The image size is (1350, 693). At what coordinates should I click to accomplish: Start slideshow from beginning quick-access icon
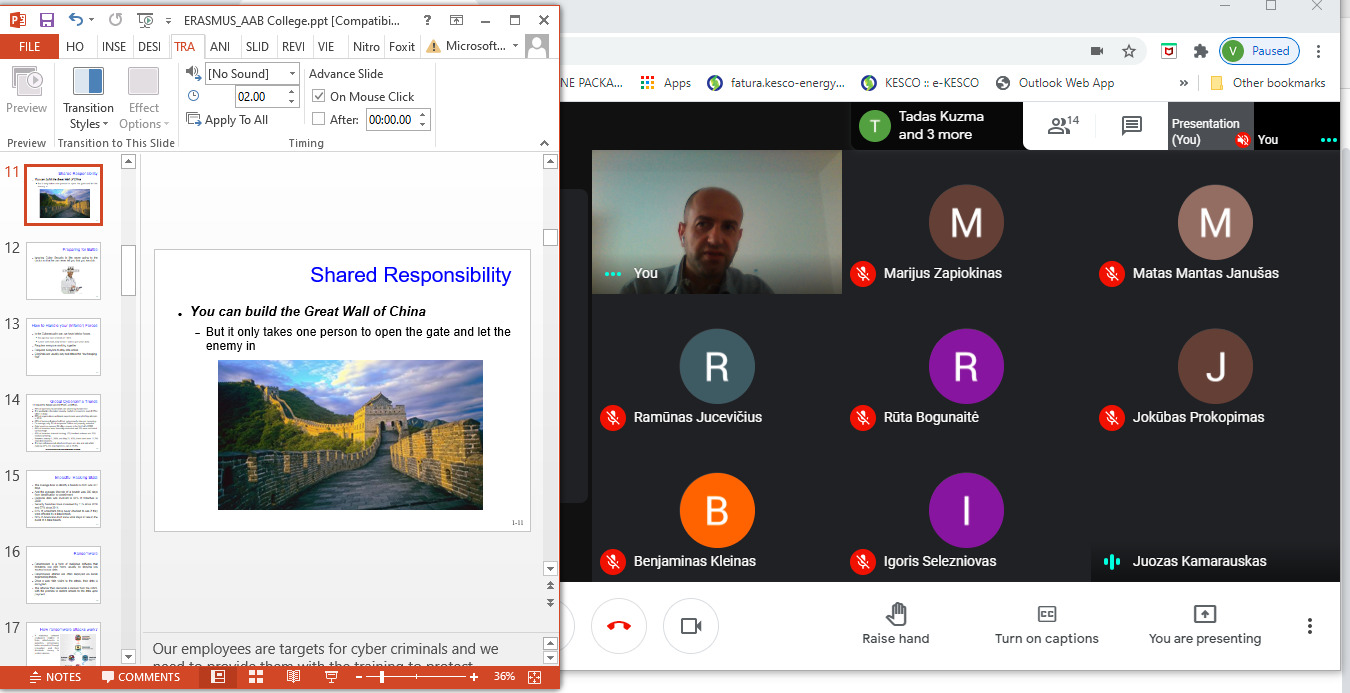point(145,20)
